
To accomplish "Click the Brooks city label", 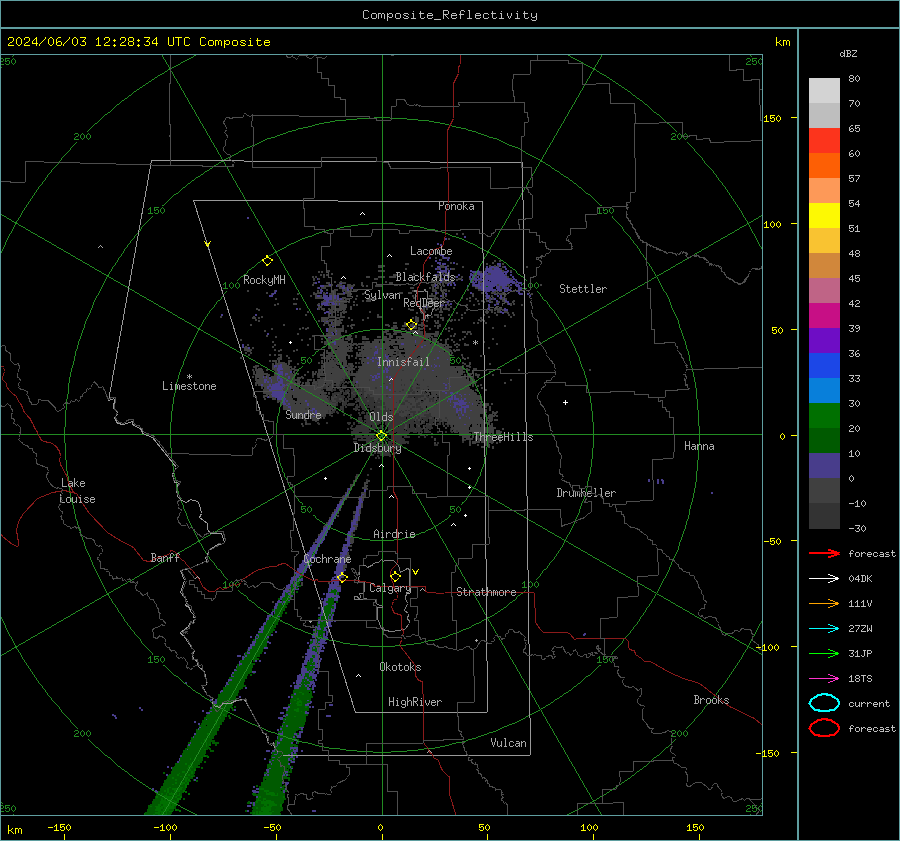I will 711,700.
